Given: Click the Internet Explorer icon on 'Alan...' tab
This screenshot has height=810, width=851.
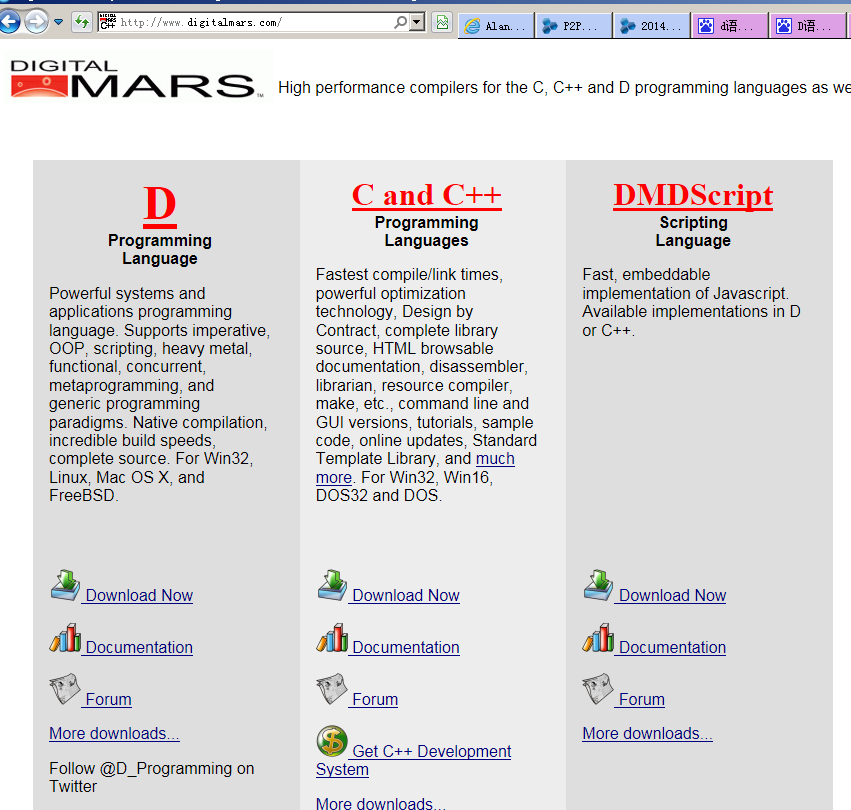Looking at the screenshot, I should 472,26.
